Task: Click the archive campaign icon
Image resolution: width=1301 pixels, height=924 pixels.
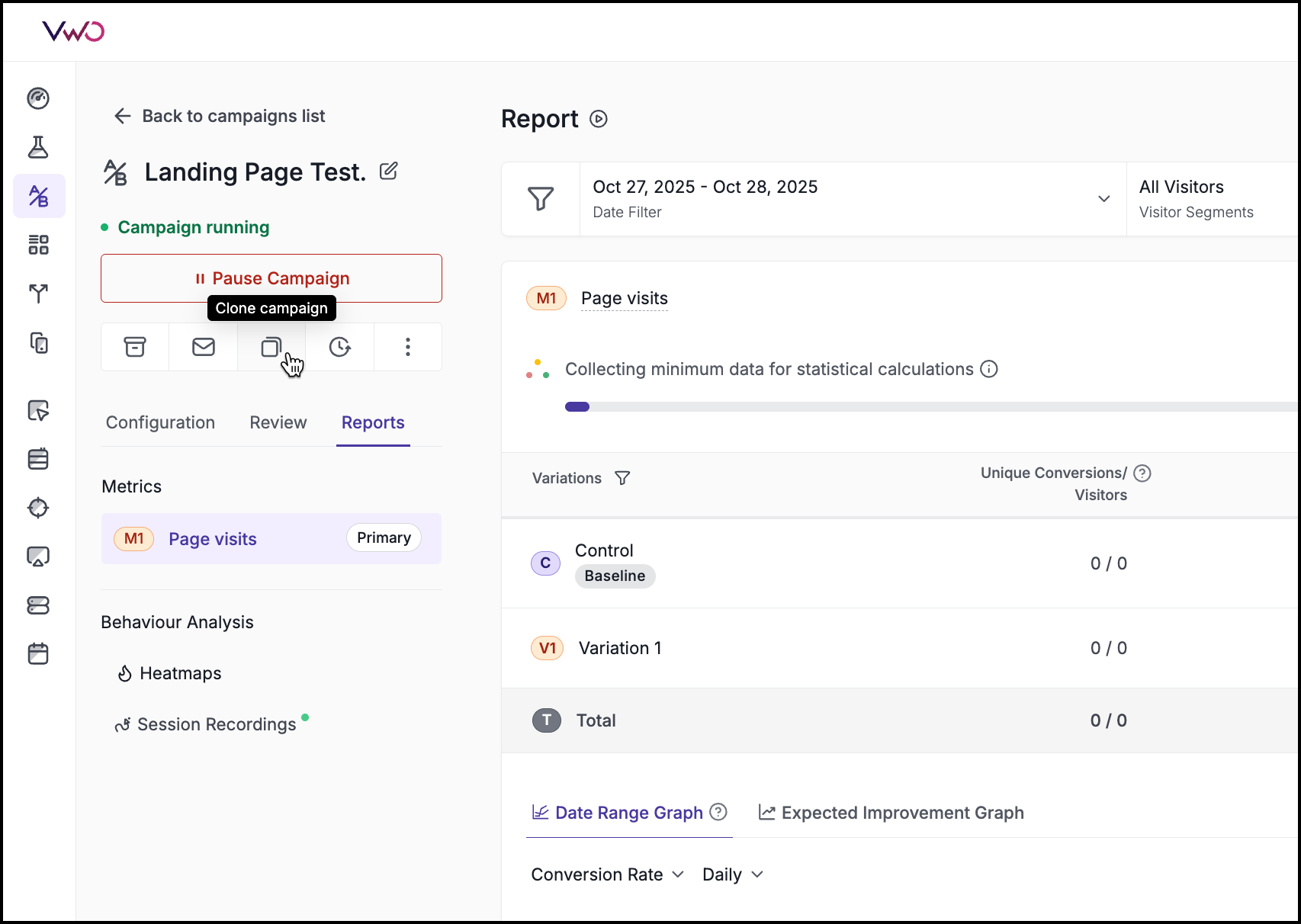Action: (x=135, y=348)
